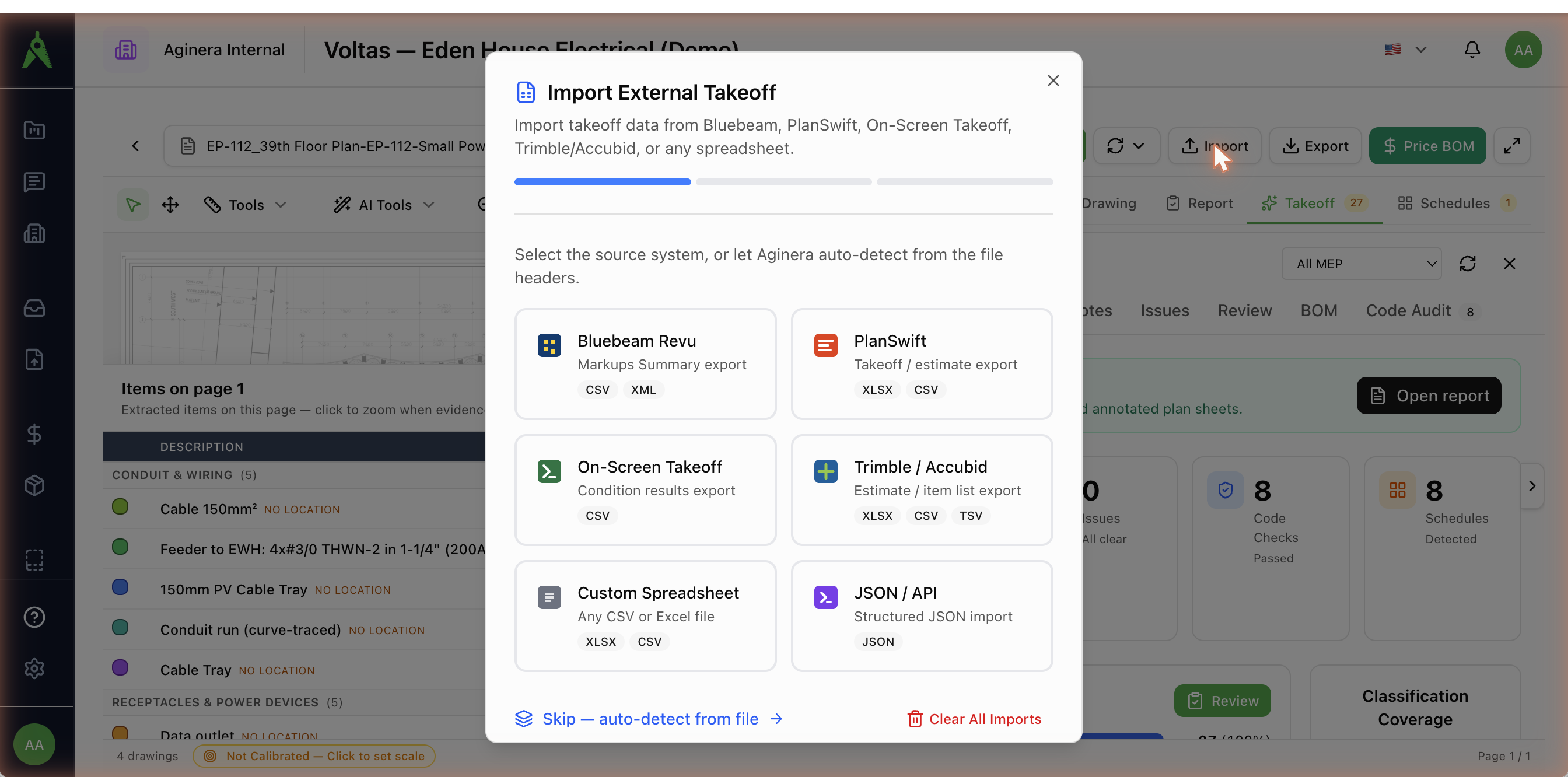1568x777 pixels.
Task: Click Clear All Imports link
Action: pyautogui.click(x=975, y=719)
